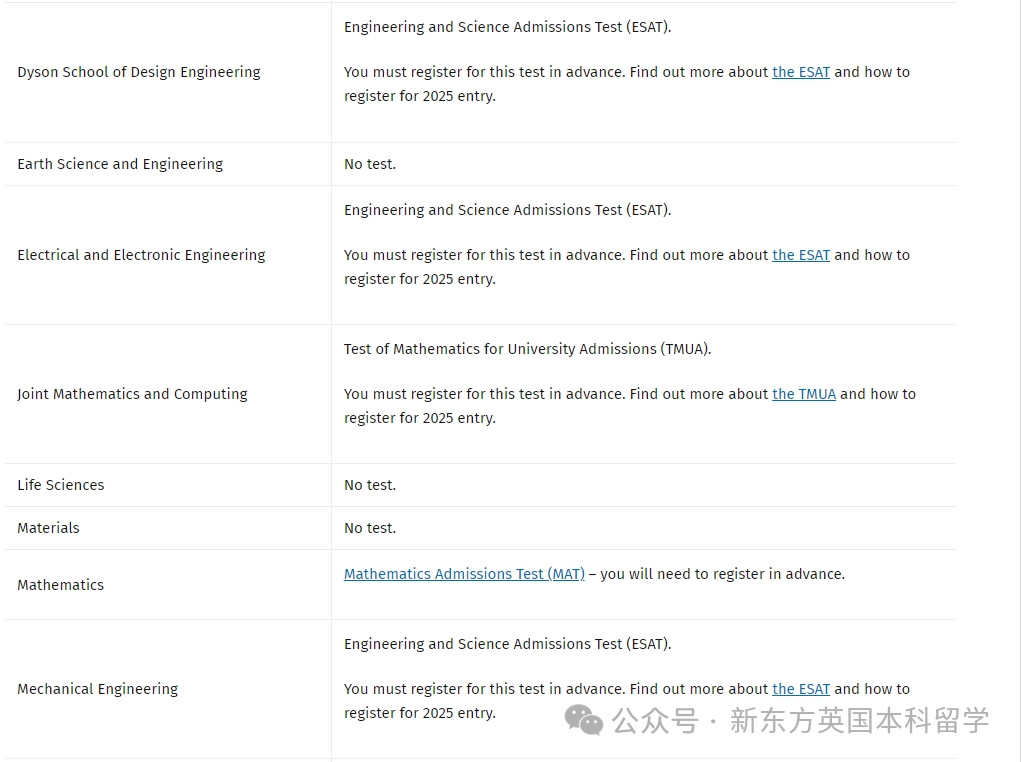The image size is (1022, 762).
Task: Click the WeChat logo in the watermark
Action: (x=583, y=720)
